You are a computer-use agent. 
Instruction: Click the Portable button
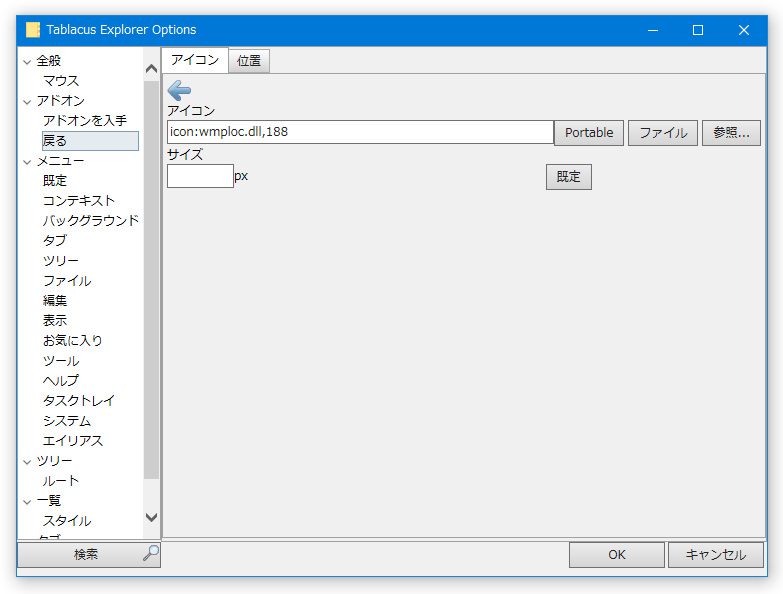589,133
